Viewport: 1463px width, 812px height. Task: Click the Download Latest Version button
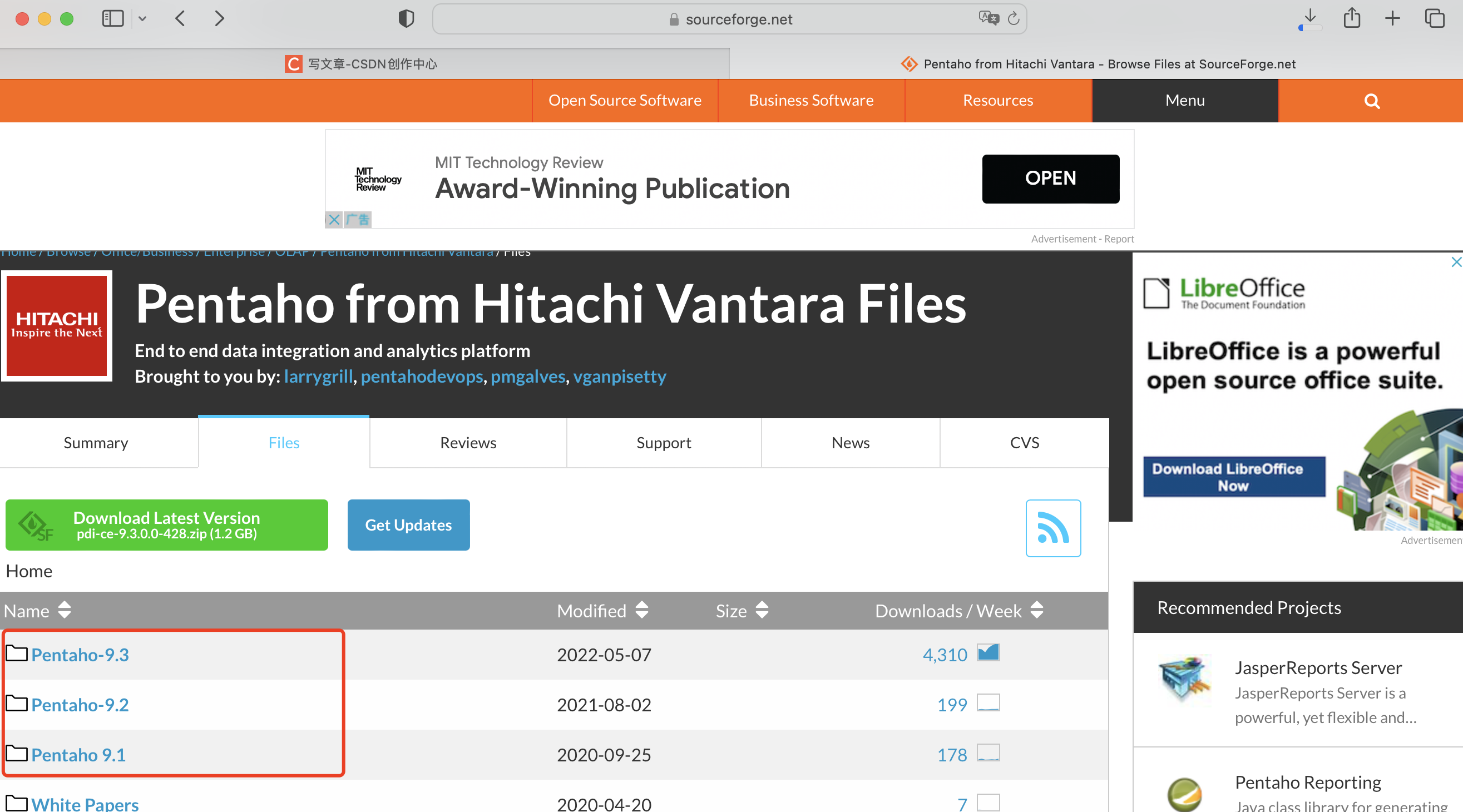click(x=166, y=524)
